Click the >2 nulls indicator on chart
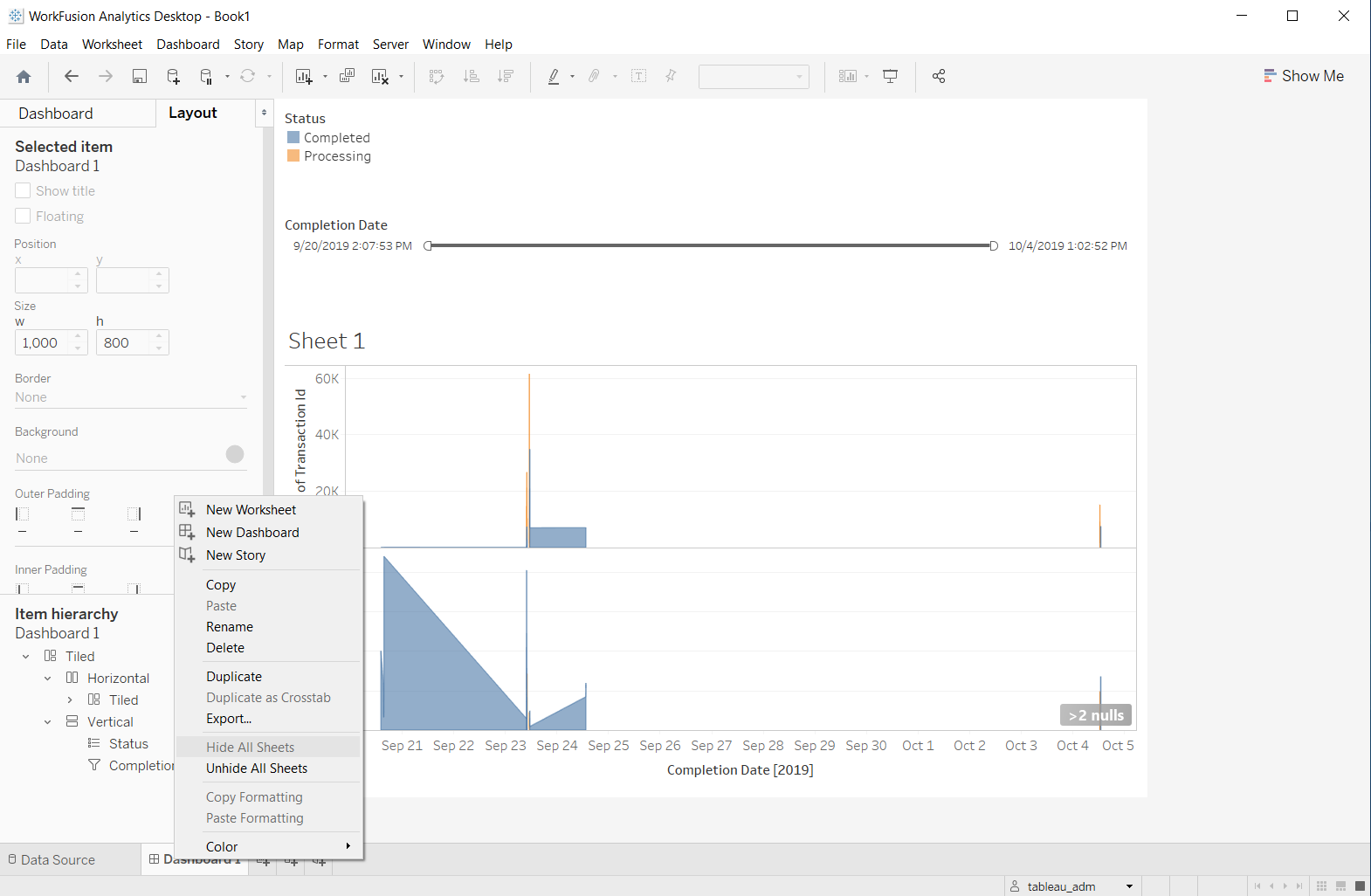Image resolution: width=1371 pixels, height=896 pixels. 1096,715
